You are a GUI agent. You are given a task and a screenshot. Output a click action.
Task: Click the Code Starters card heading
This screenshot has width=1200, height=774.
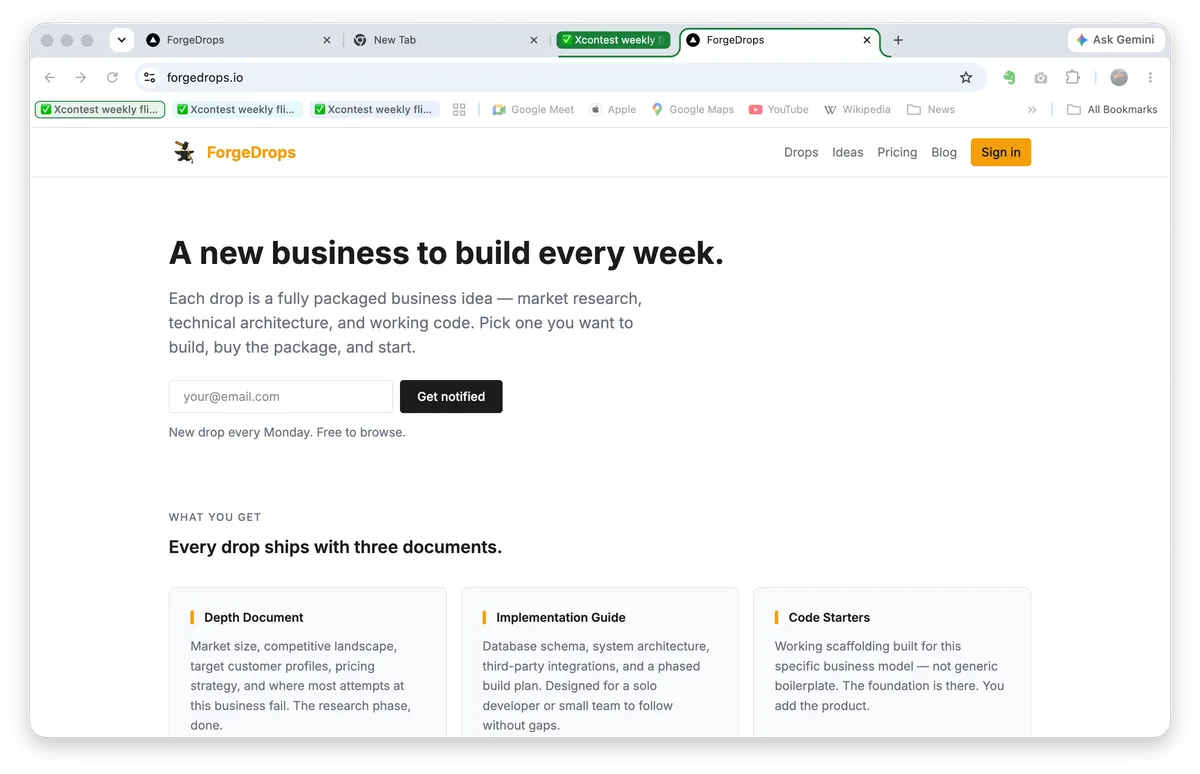click(x=829, y=617)
